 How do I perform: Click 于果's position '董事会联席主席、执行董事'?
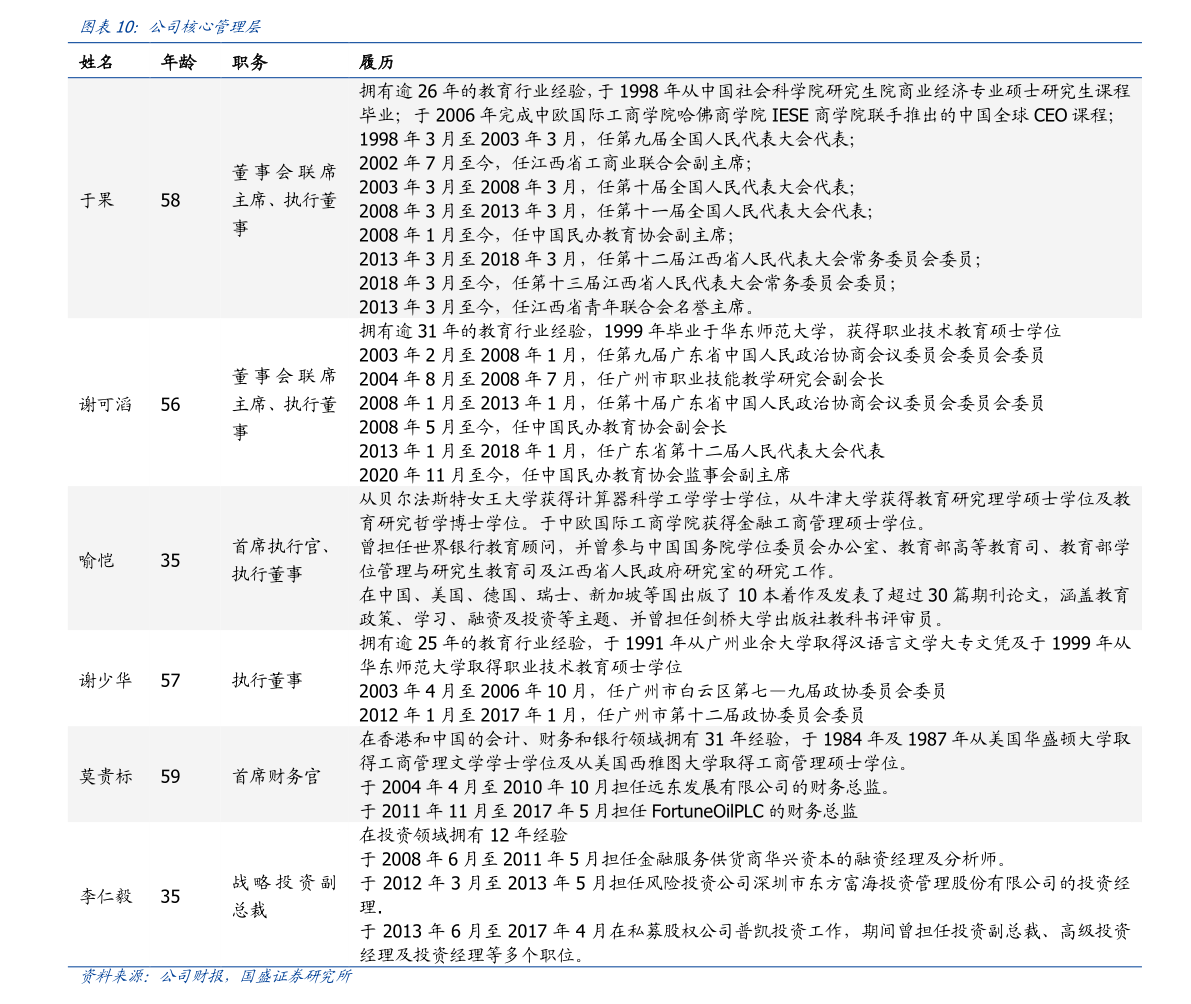click(284, 200)
